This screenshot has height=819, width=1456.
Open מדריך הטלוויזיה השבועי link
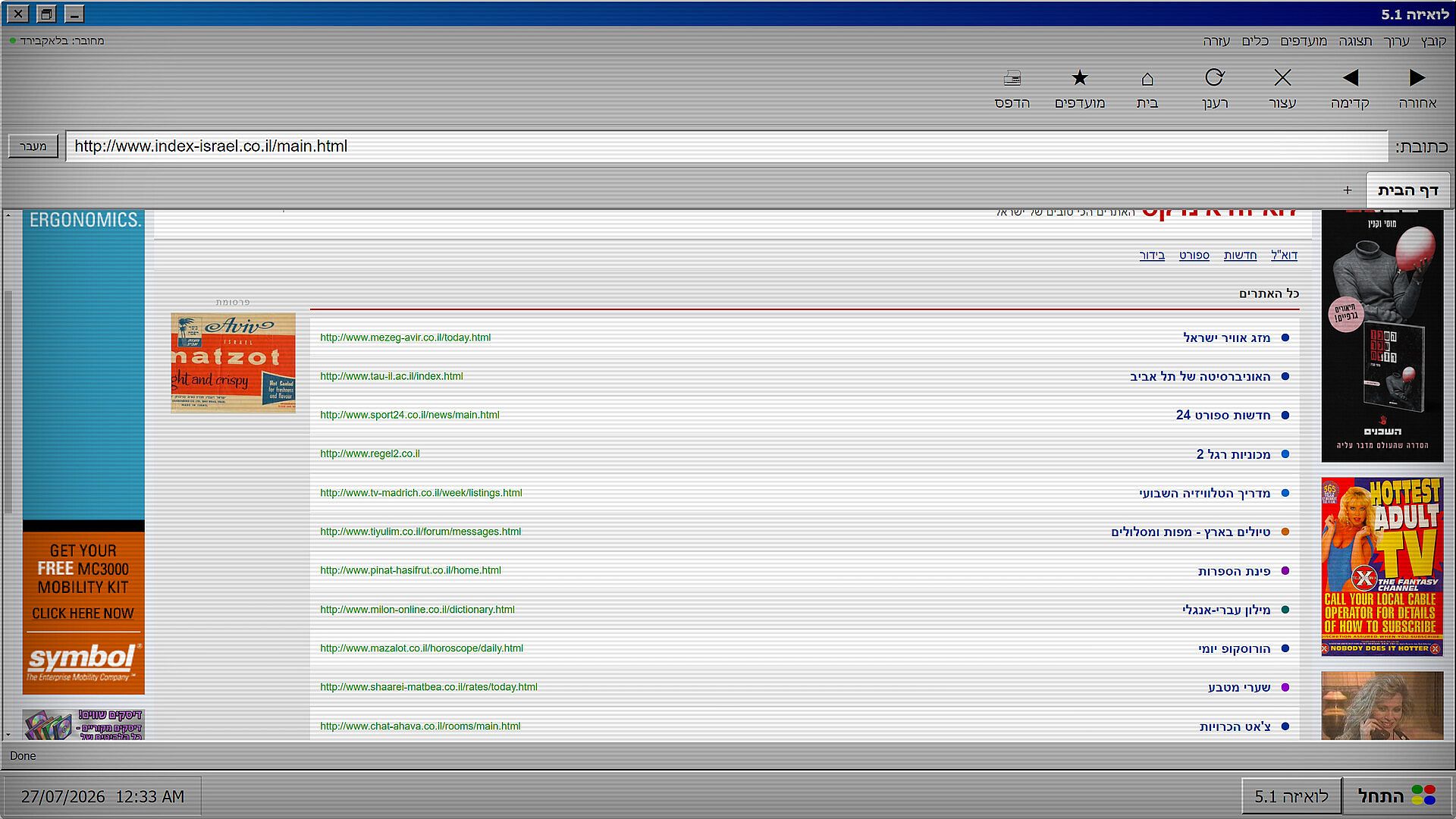[1204, 493]
